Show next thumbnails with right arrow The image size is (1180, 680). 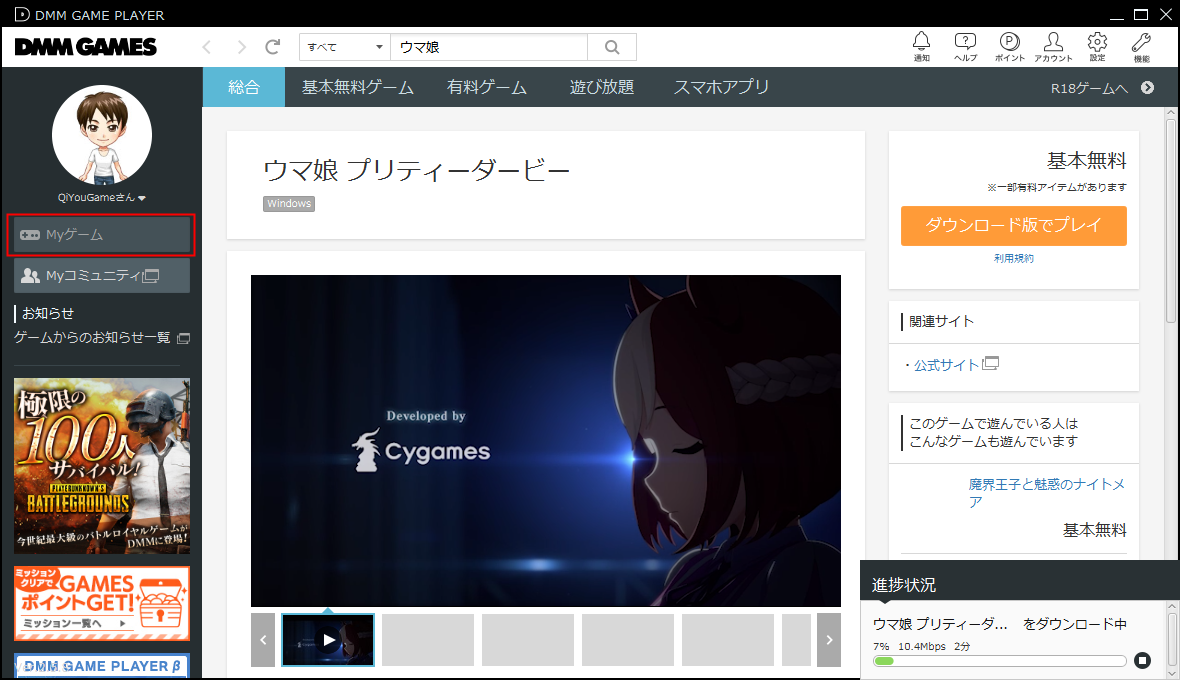[x=829, y=640]
